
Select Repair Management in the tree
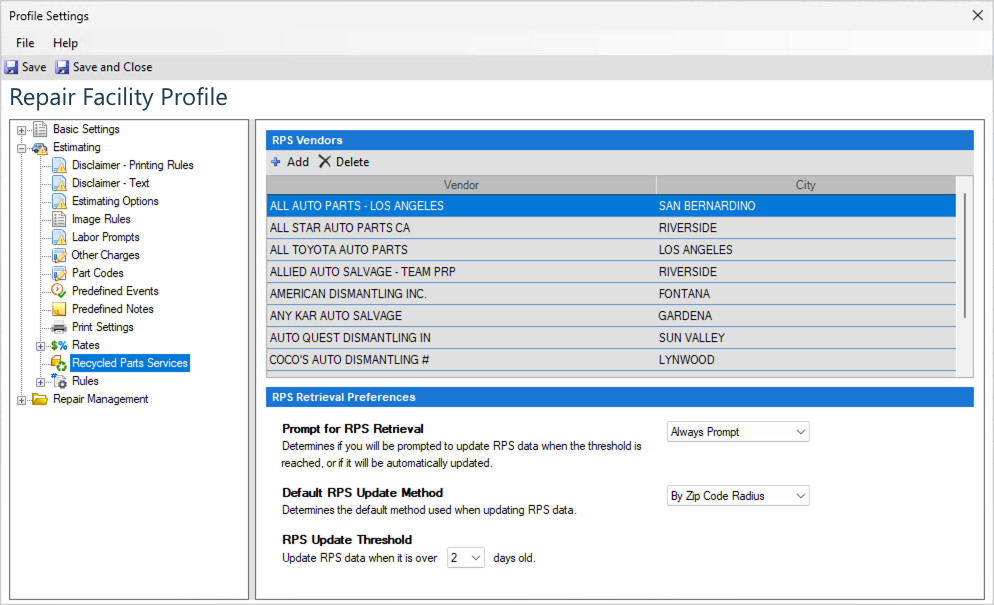101,399
